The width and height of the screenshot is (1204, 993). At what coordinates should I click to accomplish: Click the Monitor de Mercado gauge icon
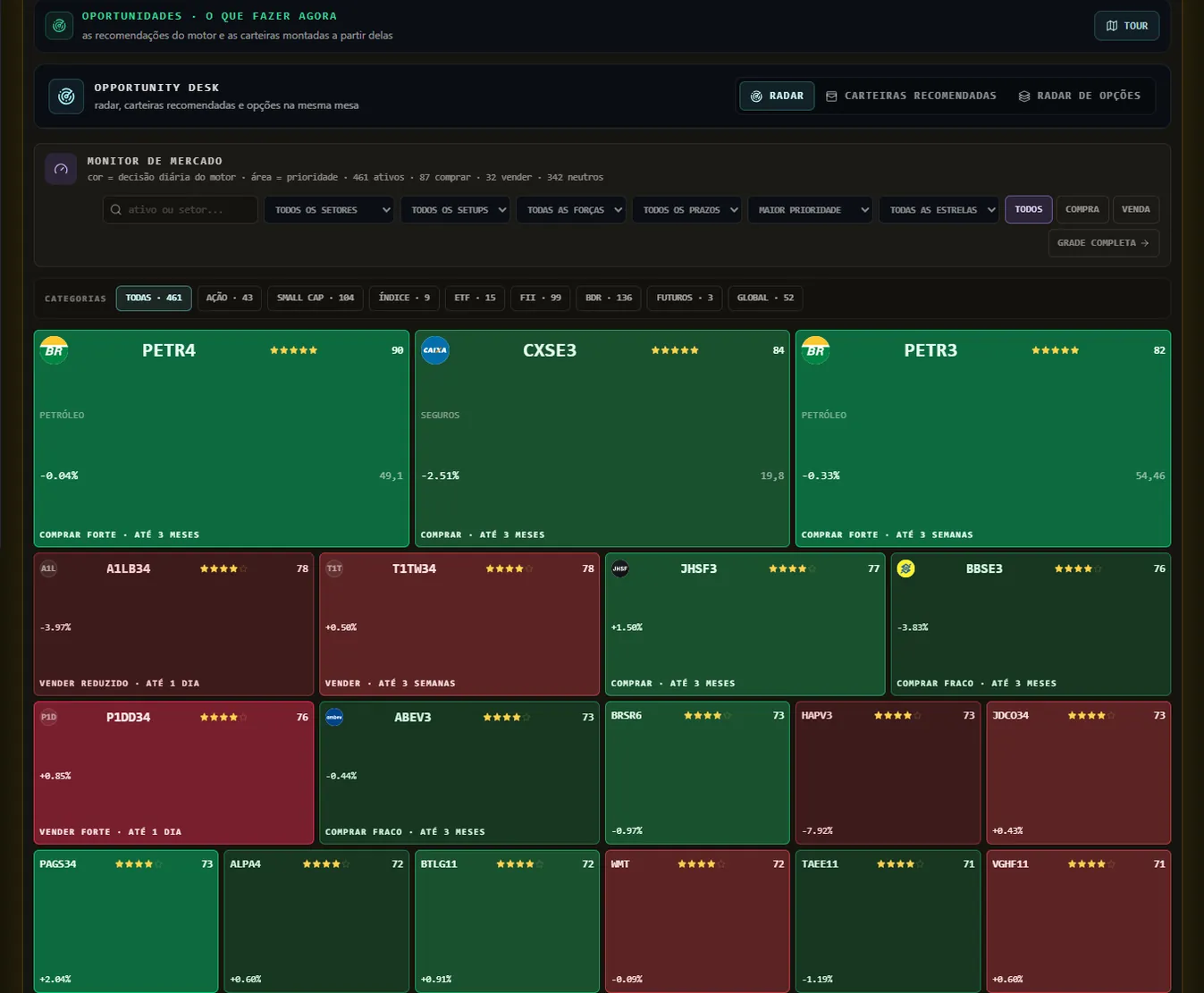[61, 169]
